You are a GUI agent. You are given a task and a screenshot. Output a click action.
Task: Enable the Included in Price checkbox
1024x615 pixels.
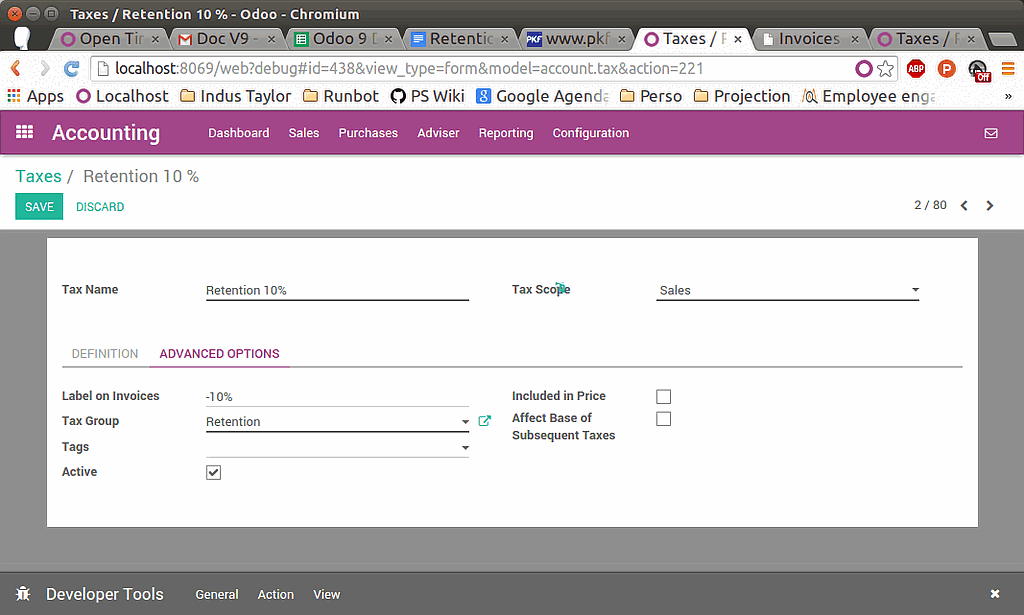click(x=663, y=396)
